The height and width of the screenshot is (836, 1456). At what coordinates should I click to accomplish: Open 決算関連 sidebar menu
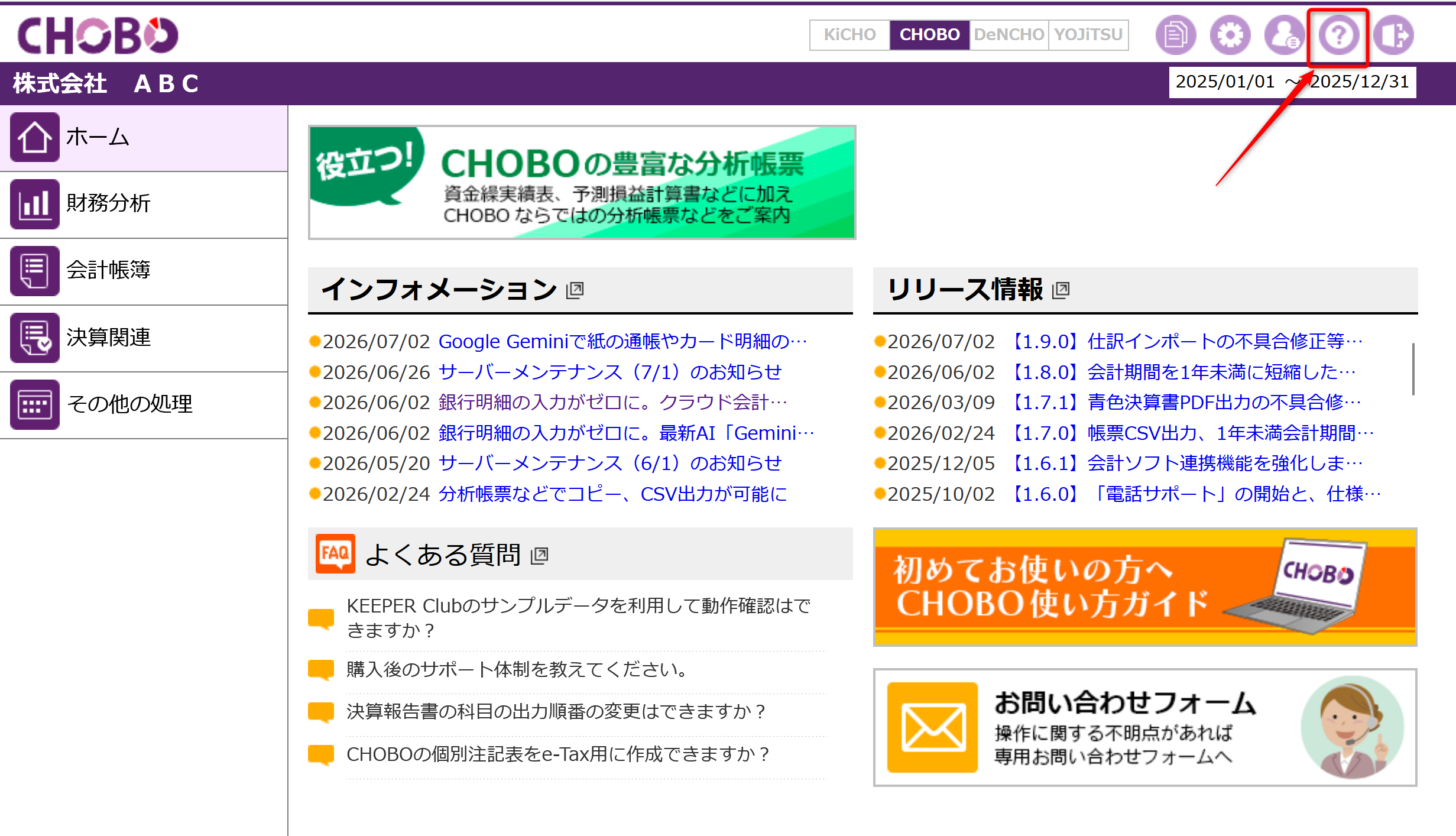tap(144, 339)
